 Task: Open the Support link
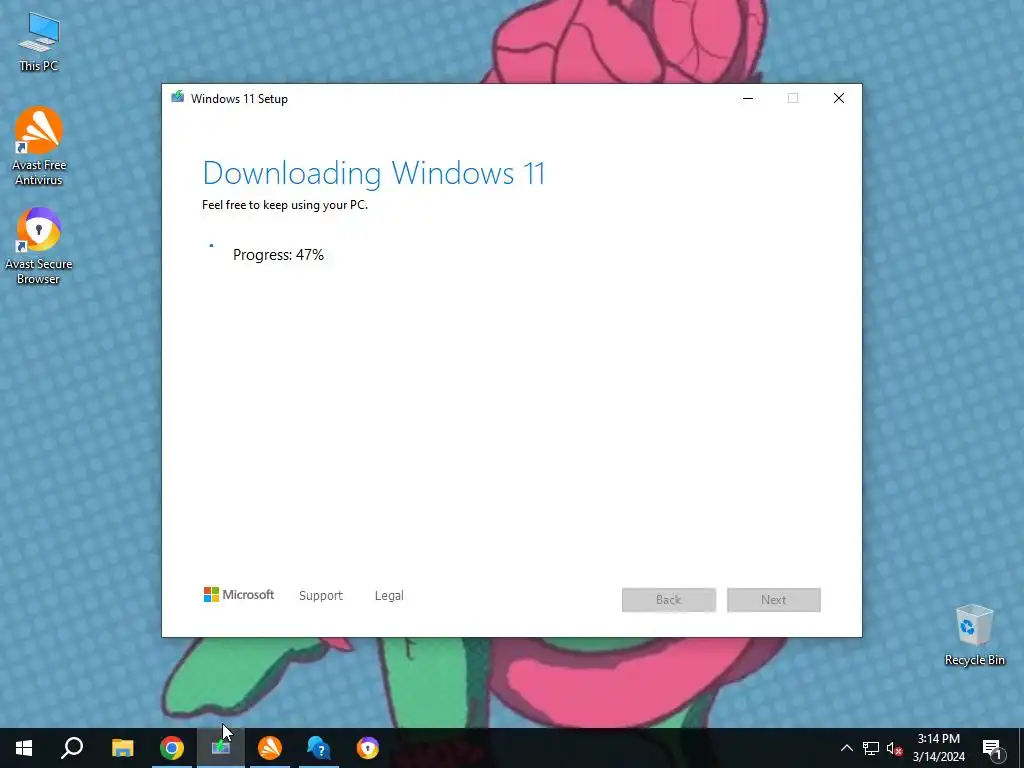[x=321, y=596]
